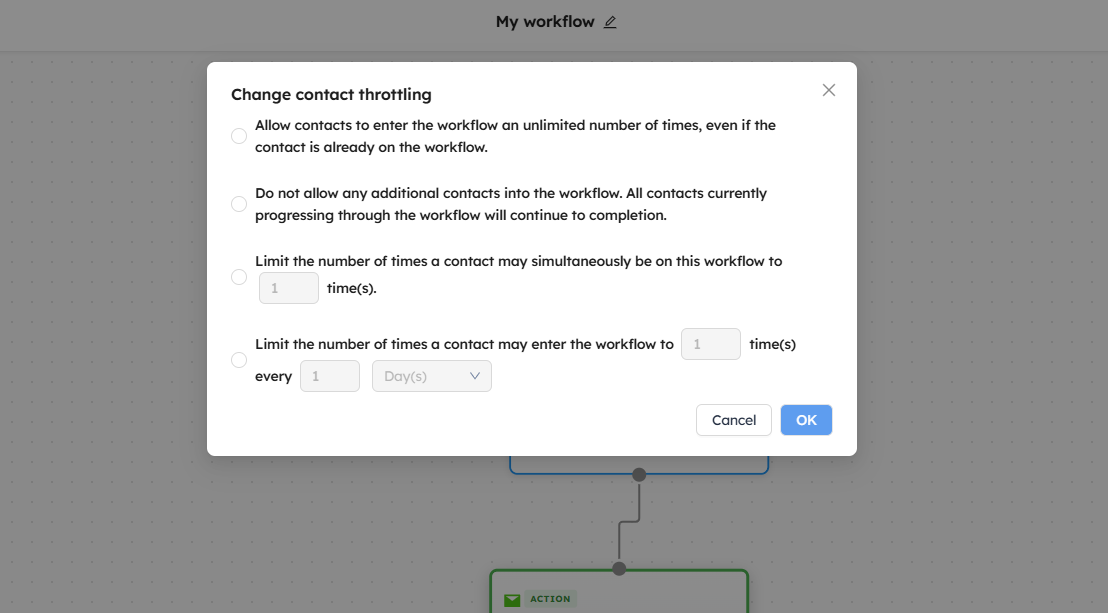Click the green envelope icon in the Action node
The height and width of the screenshot is (613, 1108).
[512, 599]
